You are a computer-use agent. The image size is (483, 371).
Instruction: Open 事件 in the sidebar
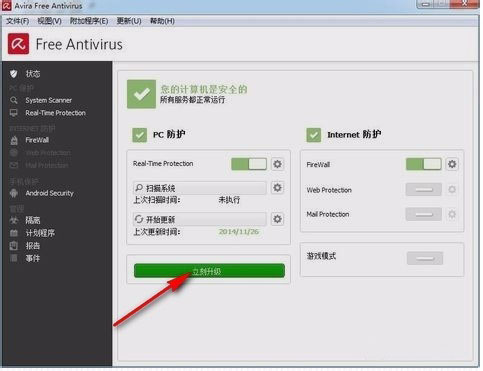pos(33,258)
